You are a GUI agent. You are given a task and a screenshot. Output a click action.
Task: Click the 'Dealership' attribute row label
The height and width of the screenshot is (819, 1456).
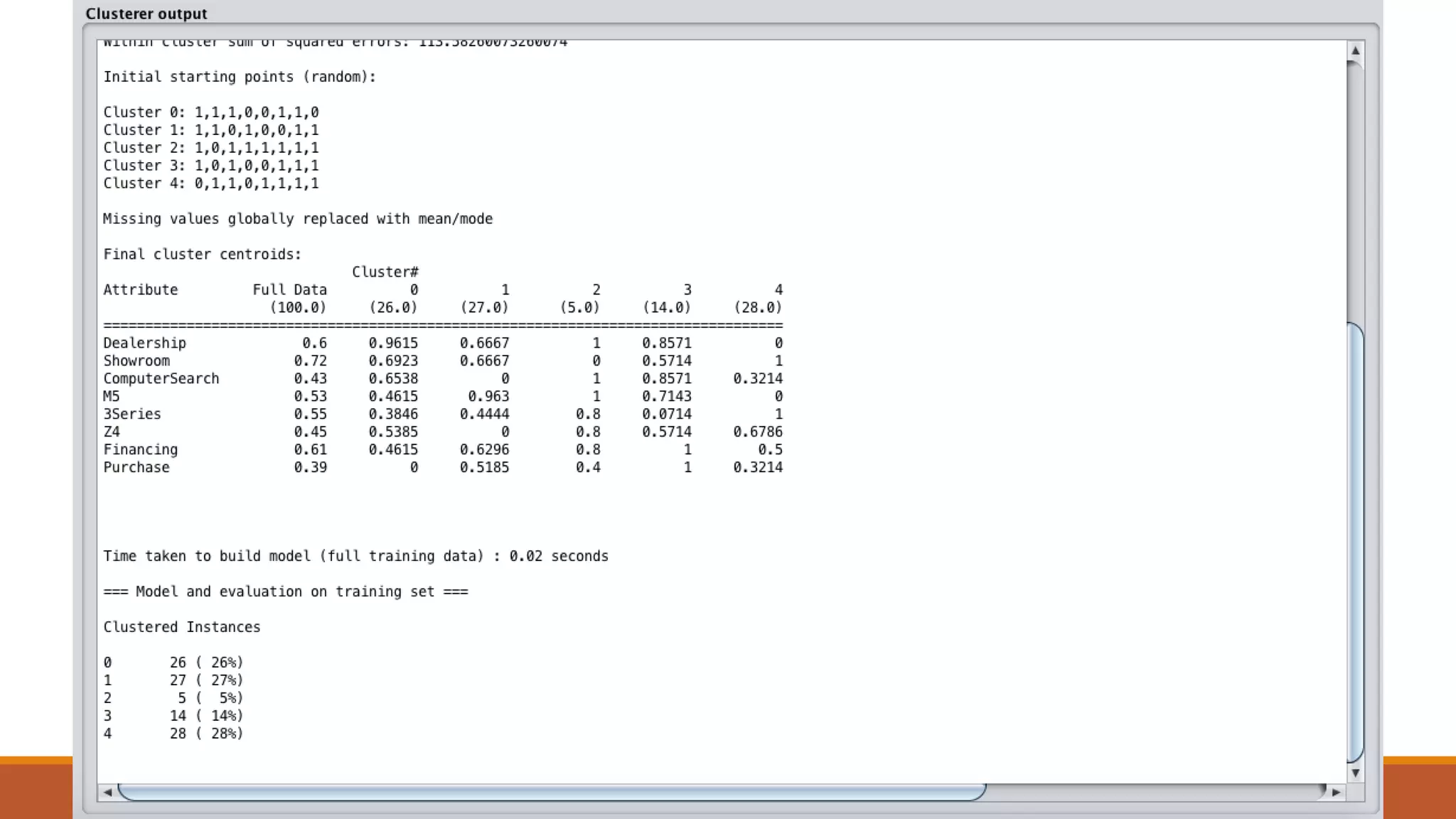145,343
